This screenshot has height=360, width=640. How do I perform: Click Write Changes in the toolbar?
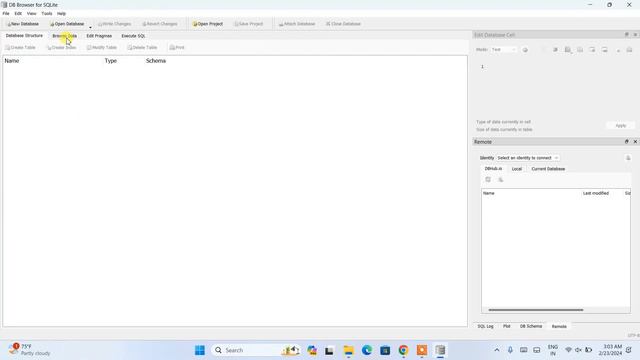(x=115, y=24)
